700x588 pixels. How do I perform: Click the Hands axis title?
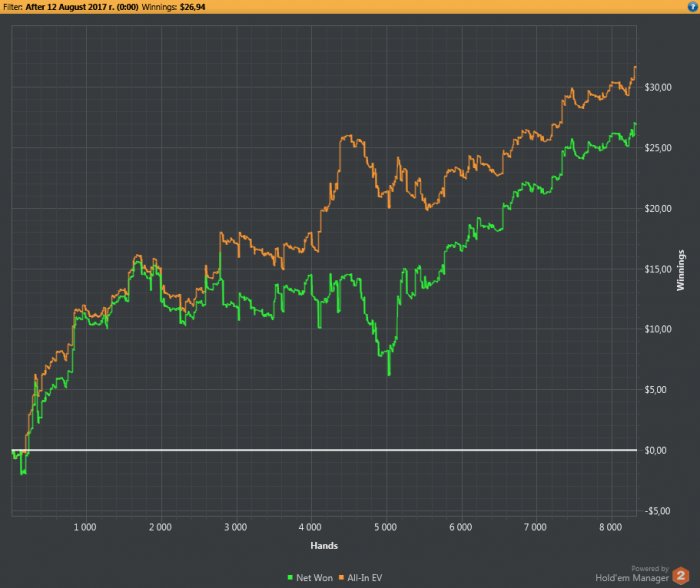pyautogui.click(x=324, y=546)
